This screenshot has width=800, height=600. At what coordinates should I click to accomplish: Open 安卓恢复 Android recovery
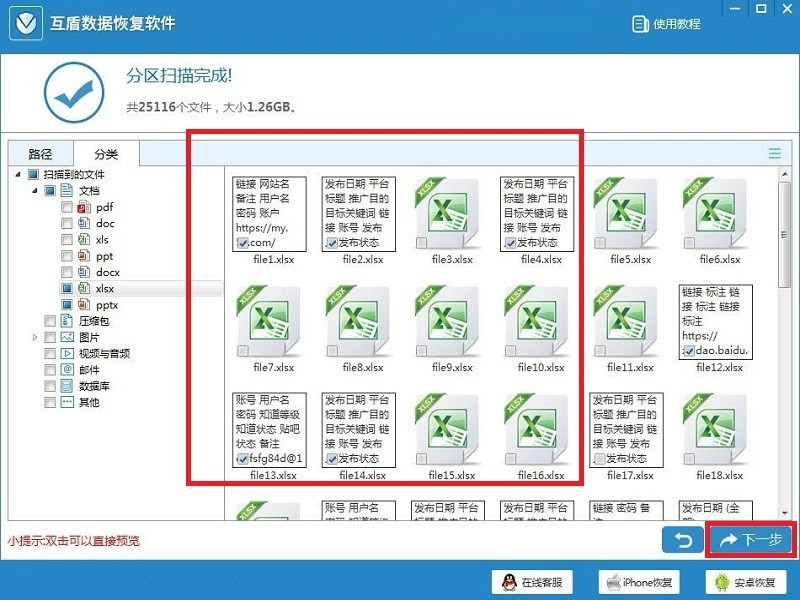[x=745, y=582]
